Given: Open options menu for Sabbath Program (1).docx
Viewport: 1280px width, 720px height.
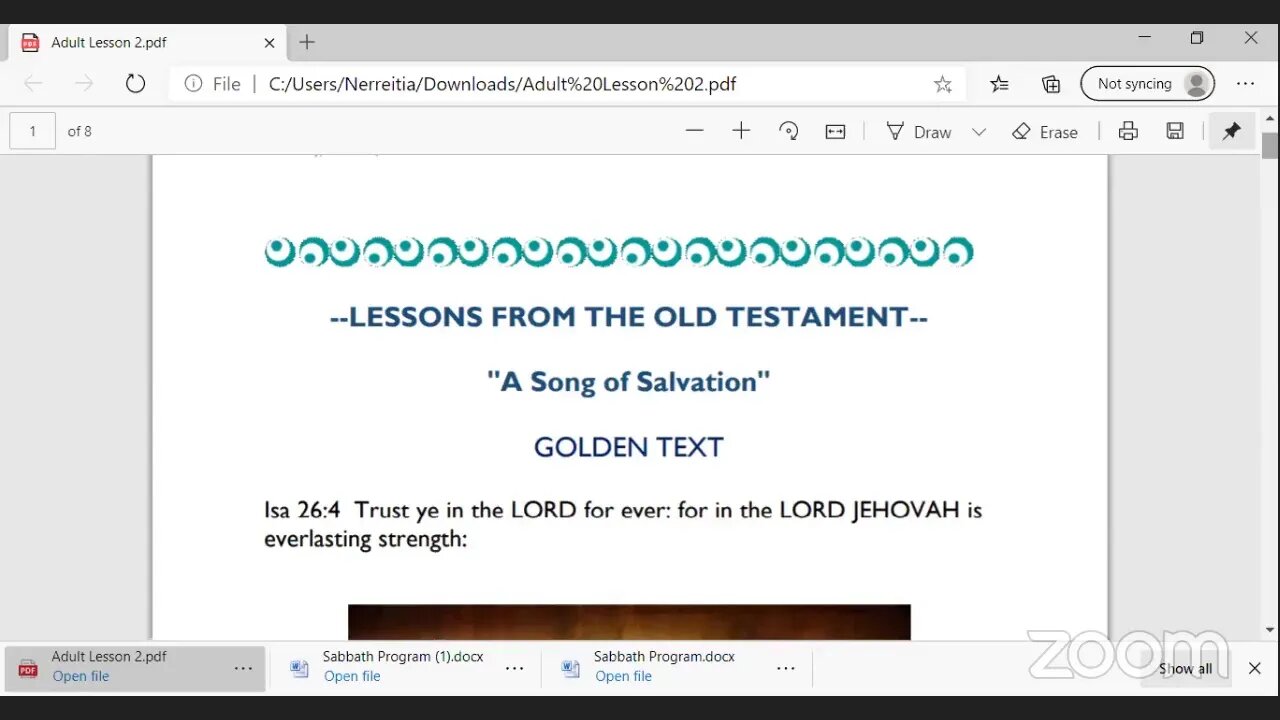Looking at the screenshot, I should click(514, 668).
